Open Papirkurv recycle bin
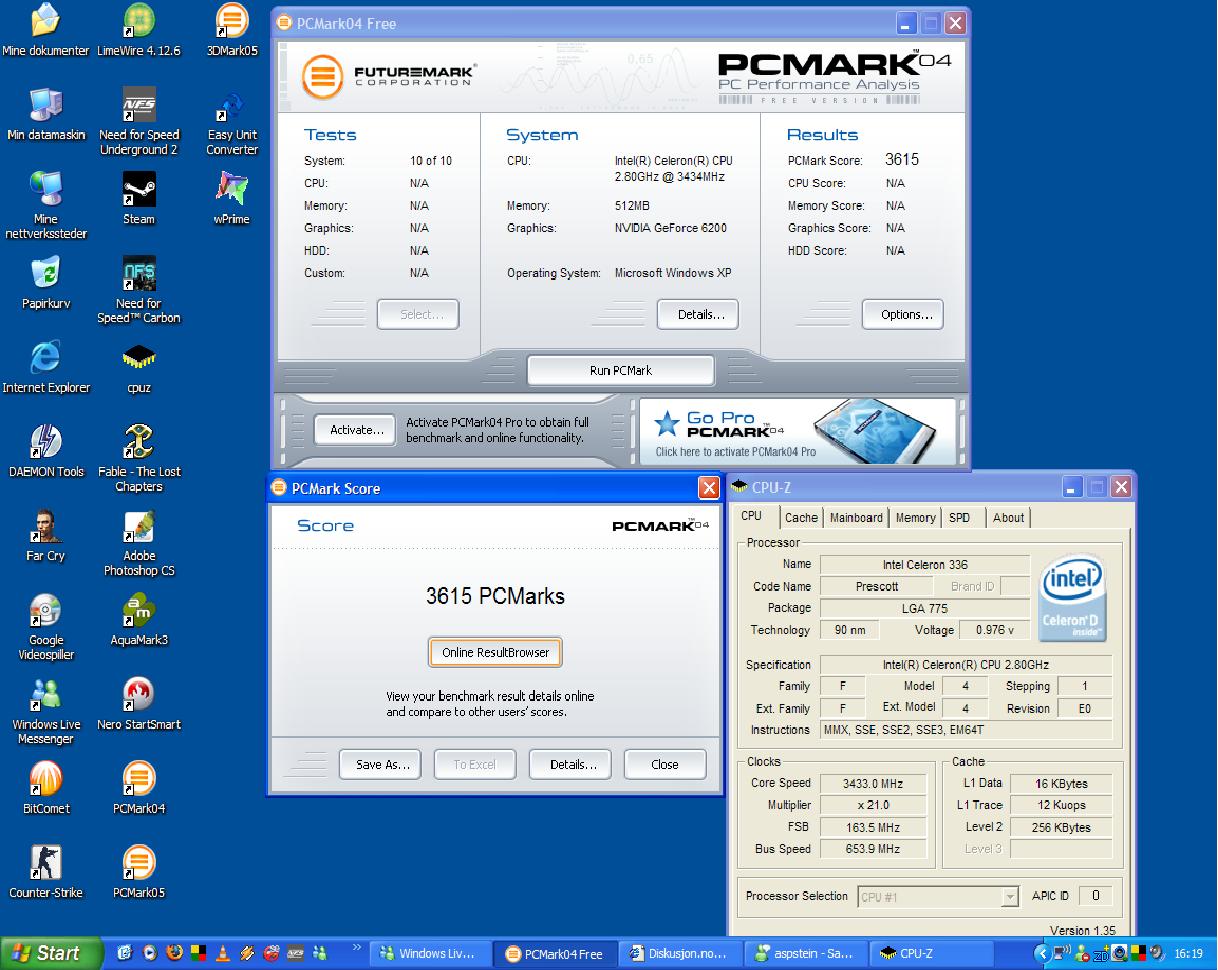 pyautogui.click(x=46, y=282)
